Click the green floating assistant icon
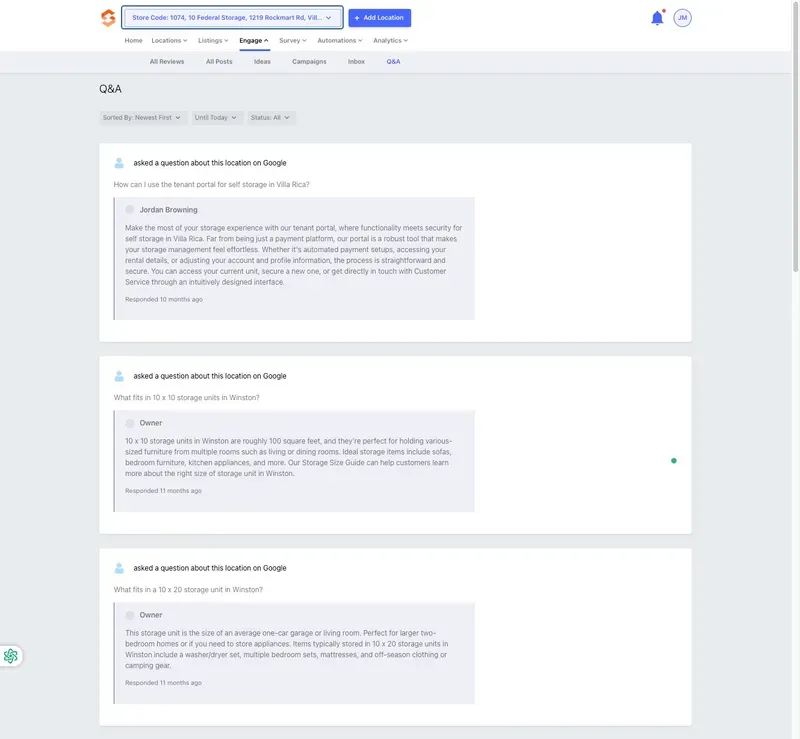 tap(11, 656)
